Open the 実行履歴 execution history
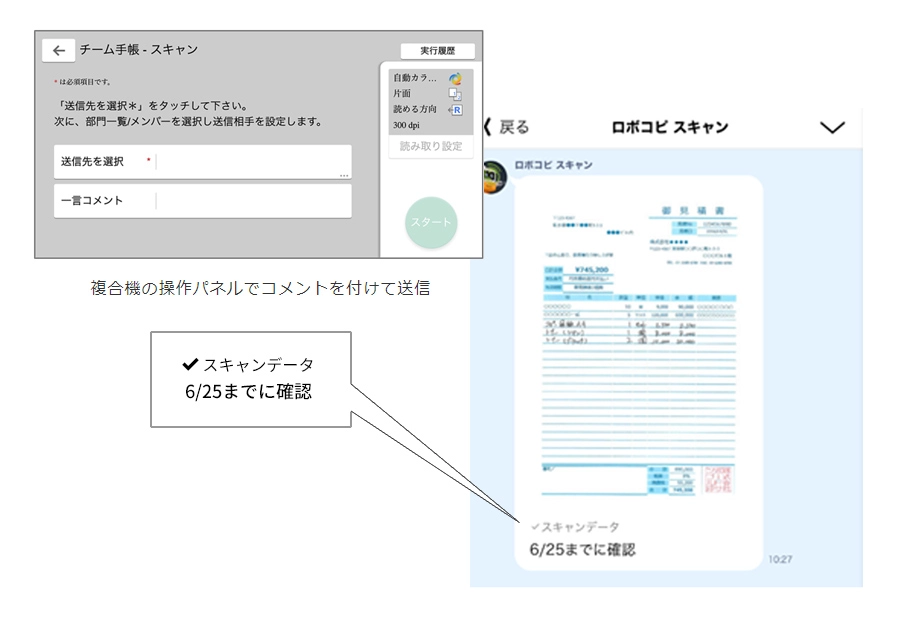 (437, 51)
